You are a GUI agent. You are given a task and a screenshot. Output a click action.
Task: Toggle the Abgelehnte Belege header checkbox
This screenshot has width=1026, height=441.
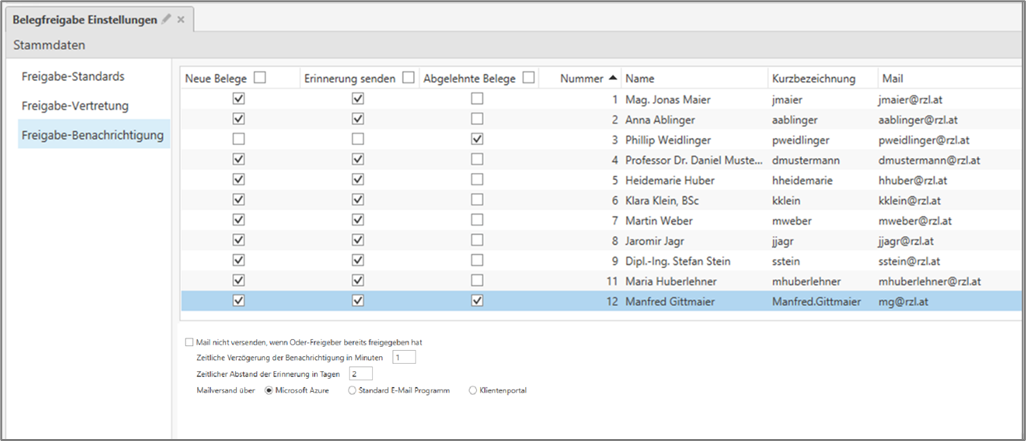(x=528, y=77)
